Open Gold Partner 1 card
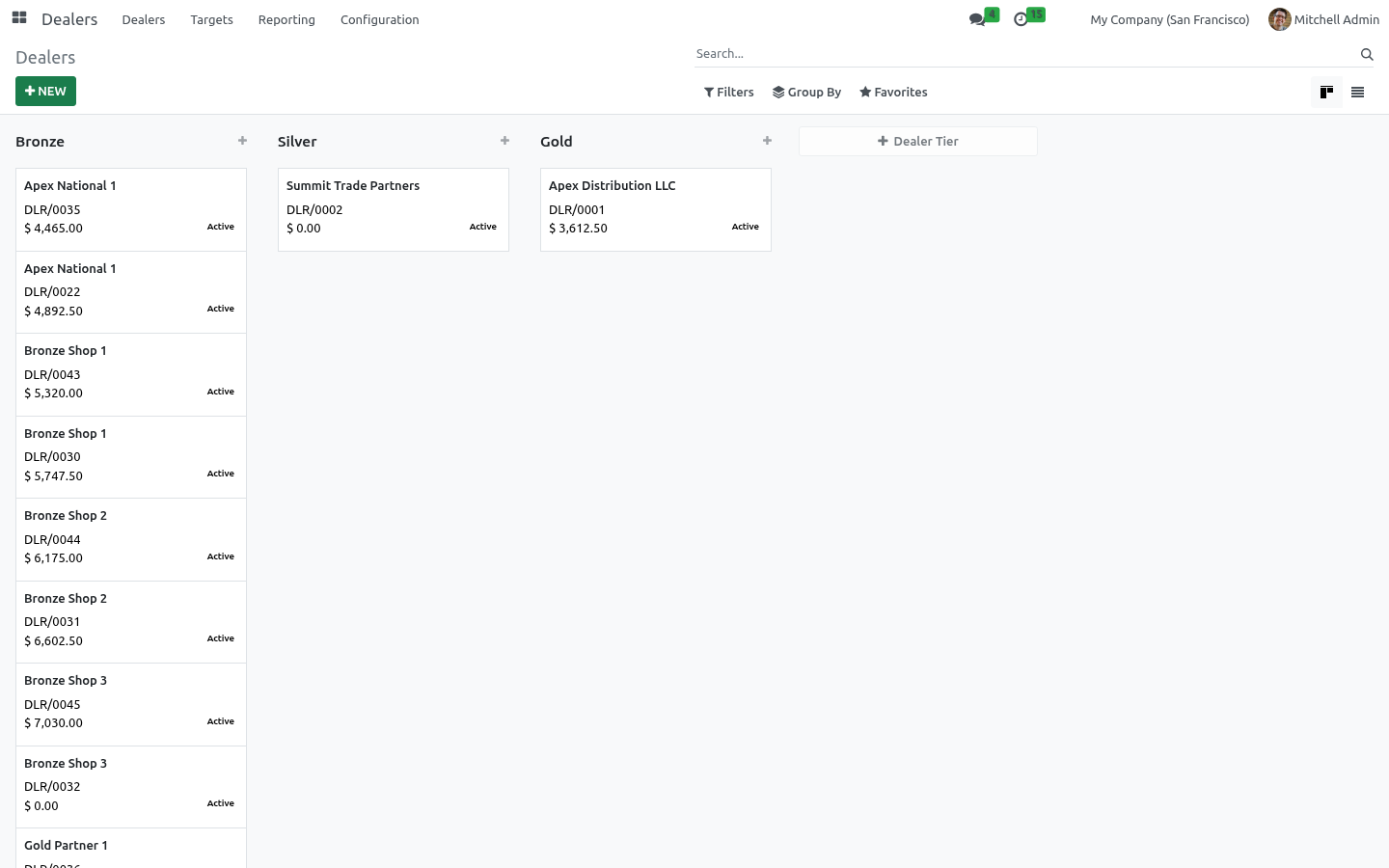 click(x=131, y=849)
